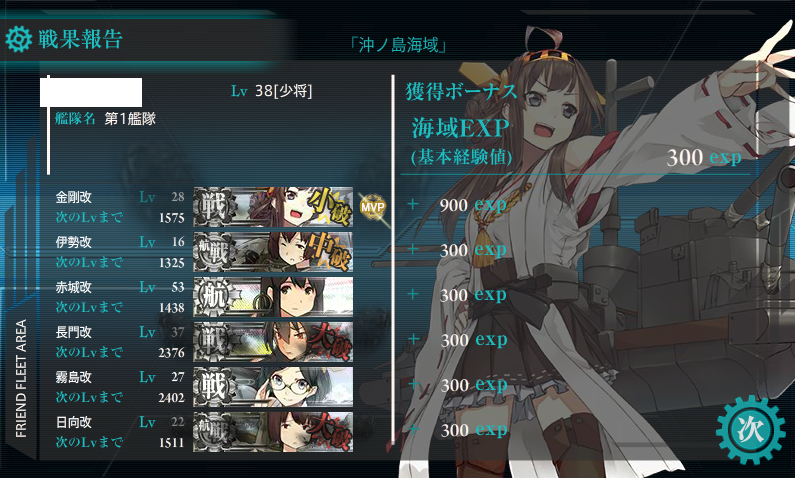This screenshot has height=478, width=795.
Task: Click the 900 exp bonus entry
Action: click(x=473, y=205)
